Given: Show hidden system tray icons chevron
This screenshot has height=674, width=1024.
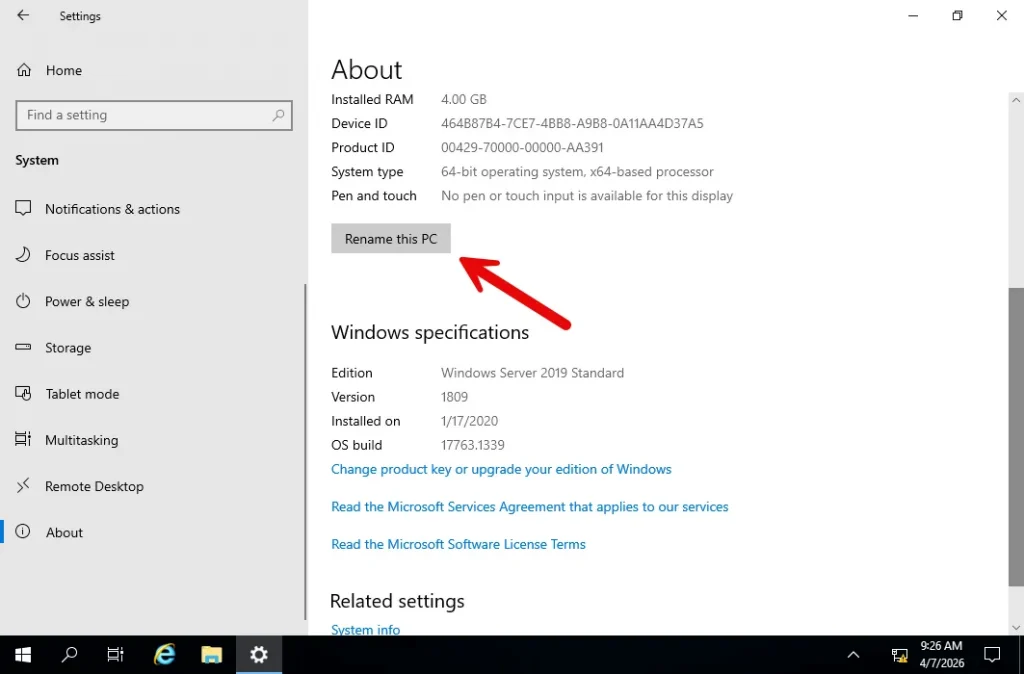Looking at the screenshot, I should pos(853,655).
